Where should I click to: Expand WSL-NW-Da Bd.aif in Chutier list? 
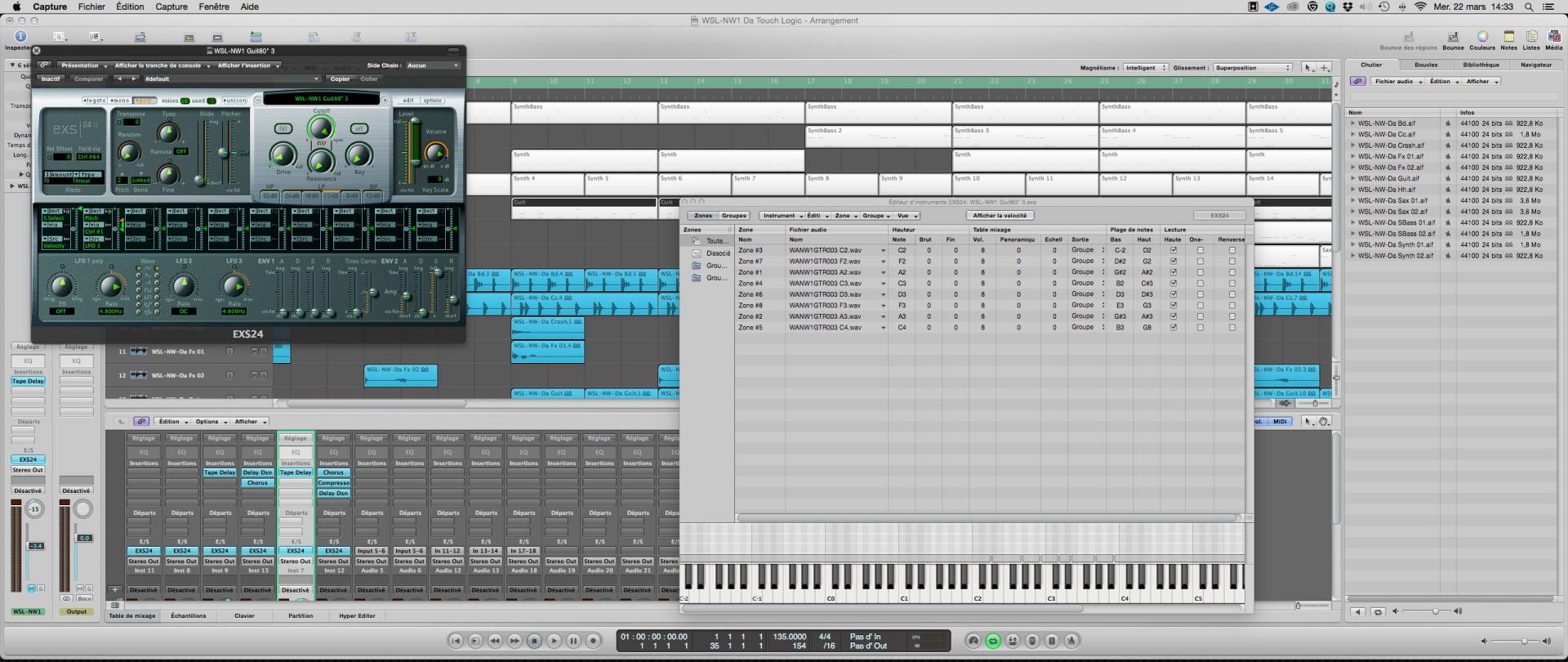coord(1352,123)
